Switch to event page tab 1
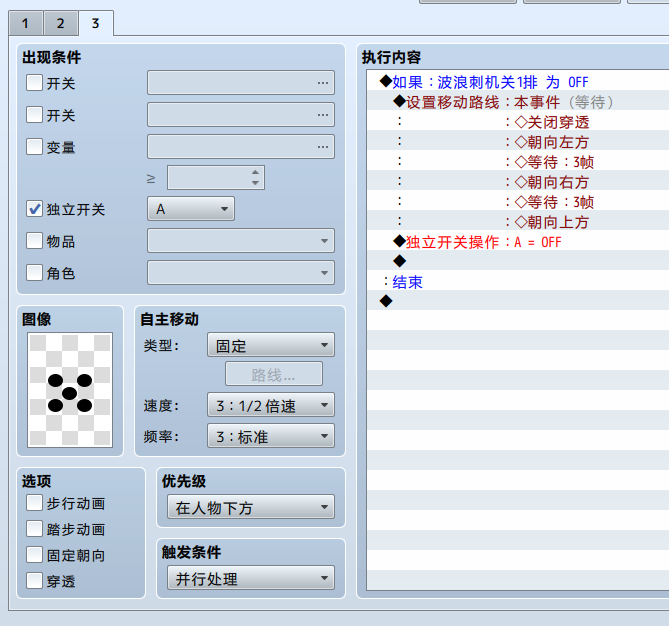Screen dimensions: 669x626 click(x=26, y=23)
